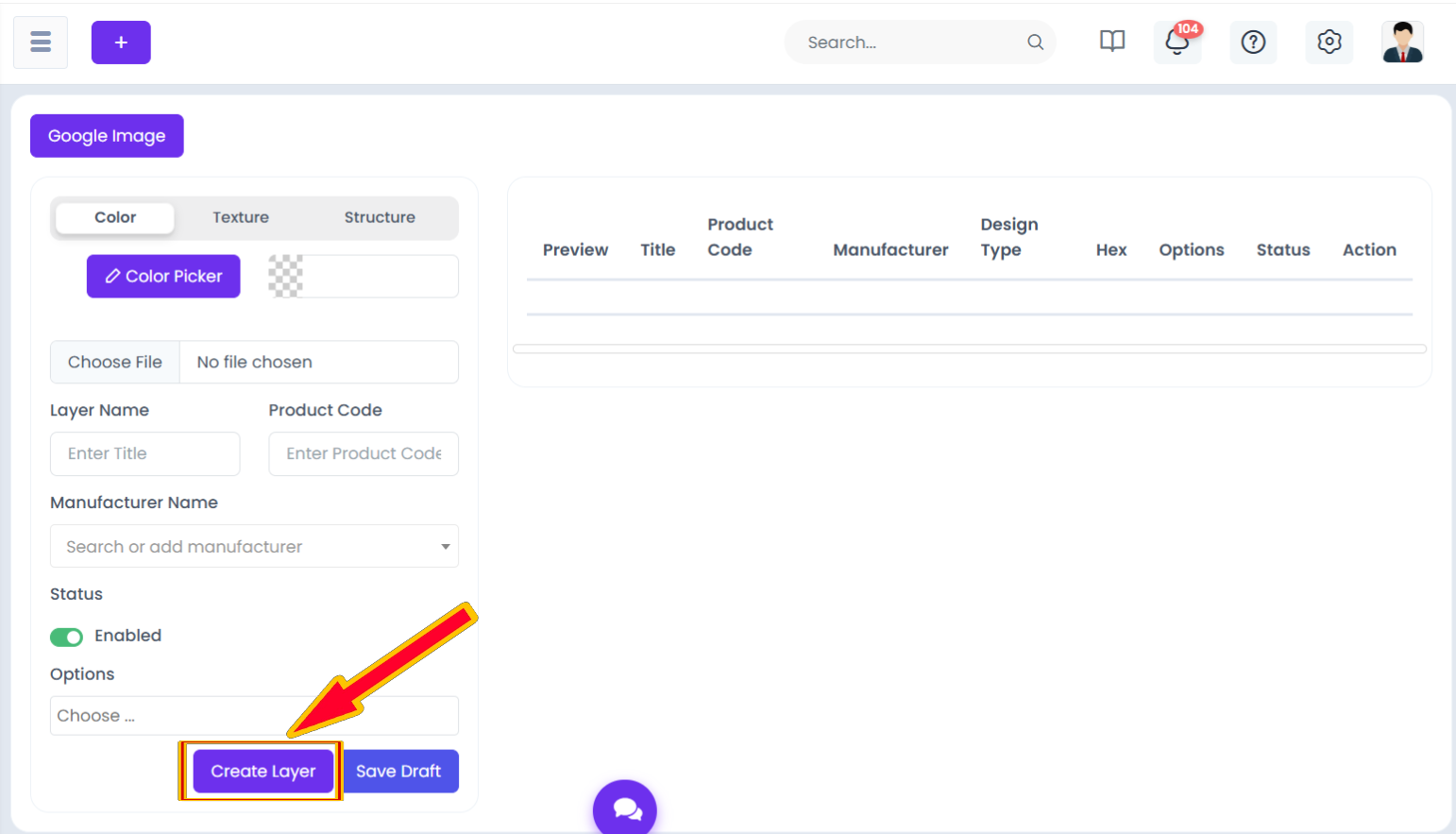The height and width of the screenshot is (834, 1456).
Task: Click the Google Image button
Action: pos(107,136)
